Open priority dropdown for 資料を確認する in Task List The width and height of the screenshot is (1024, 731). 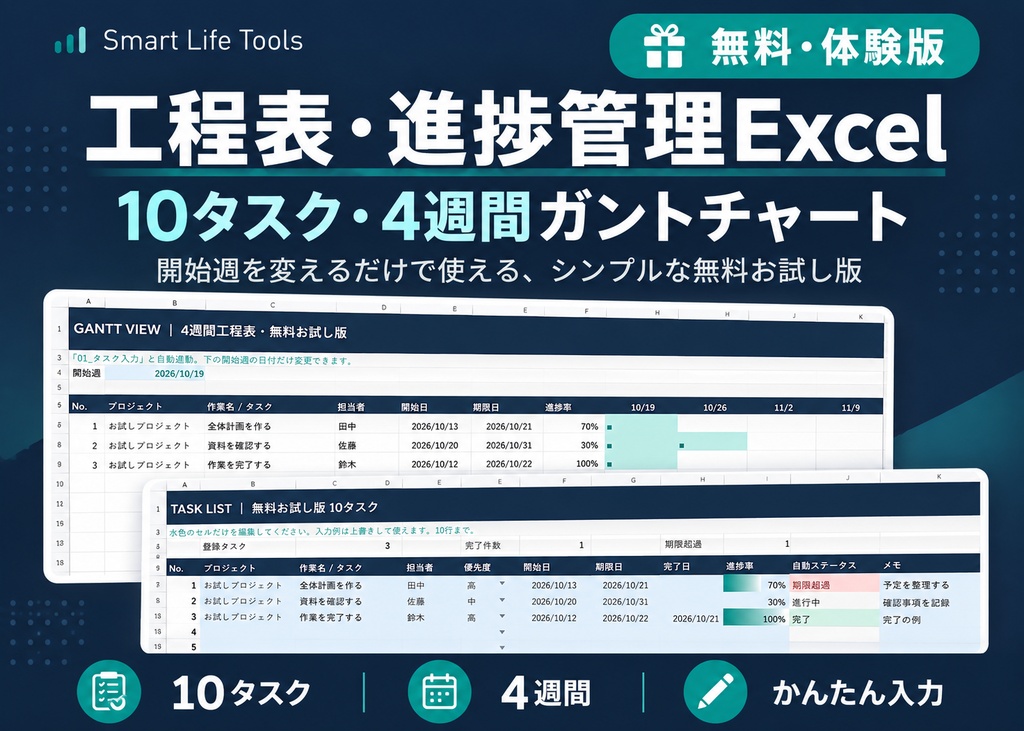[502, 599]
